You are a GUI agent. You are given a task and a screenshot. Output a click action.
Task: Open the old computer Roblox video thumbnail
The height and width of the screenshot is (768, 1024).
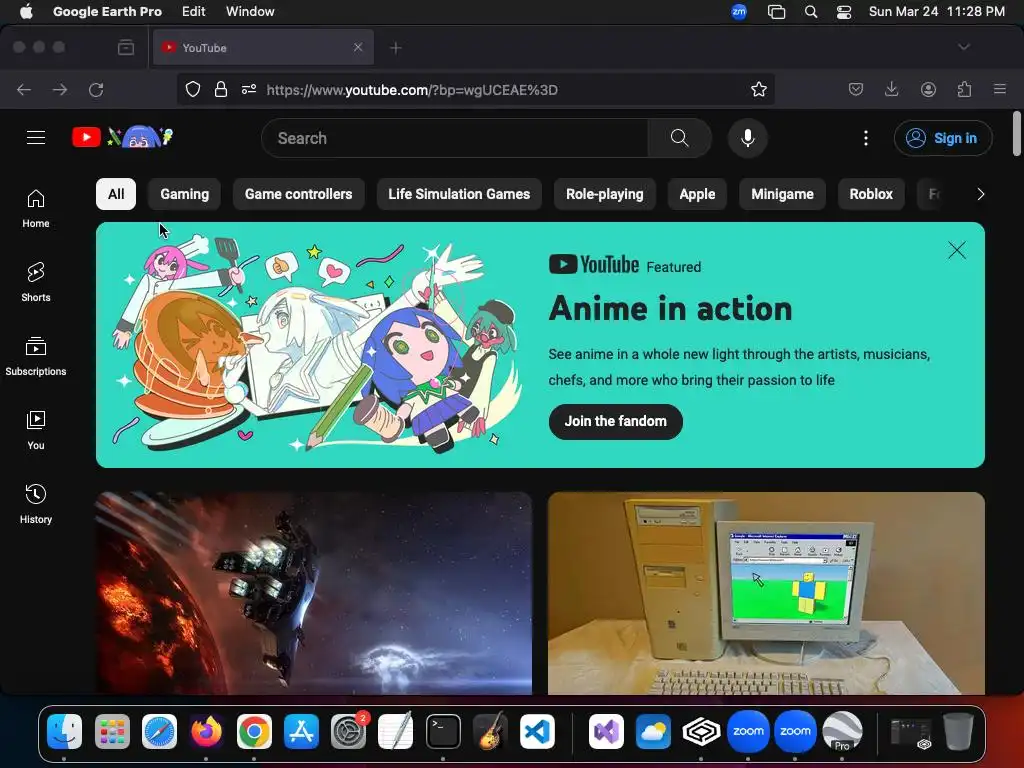[x=766, y=593]
